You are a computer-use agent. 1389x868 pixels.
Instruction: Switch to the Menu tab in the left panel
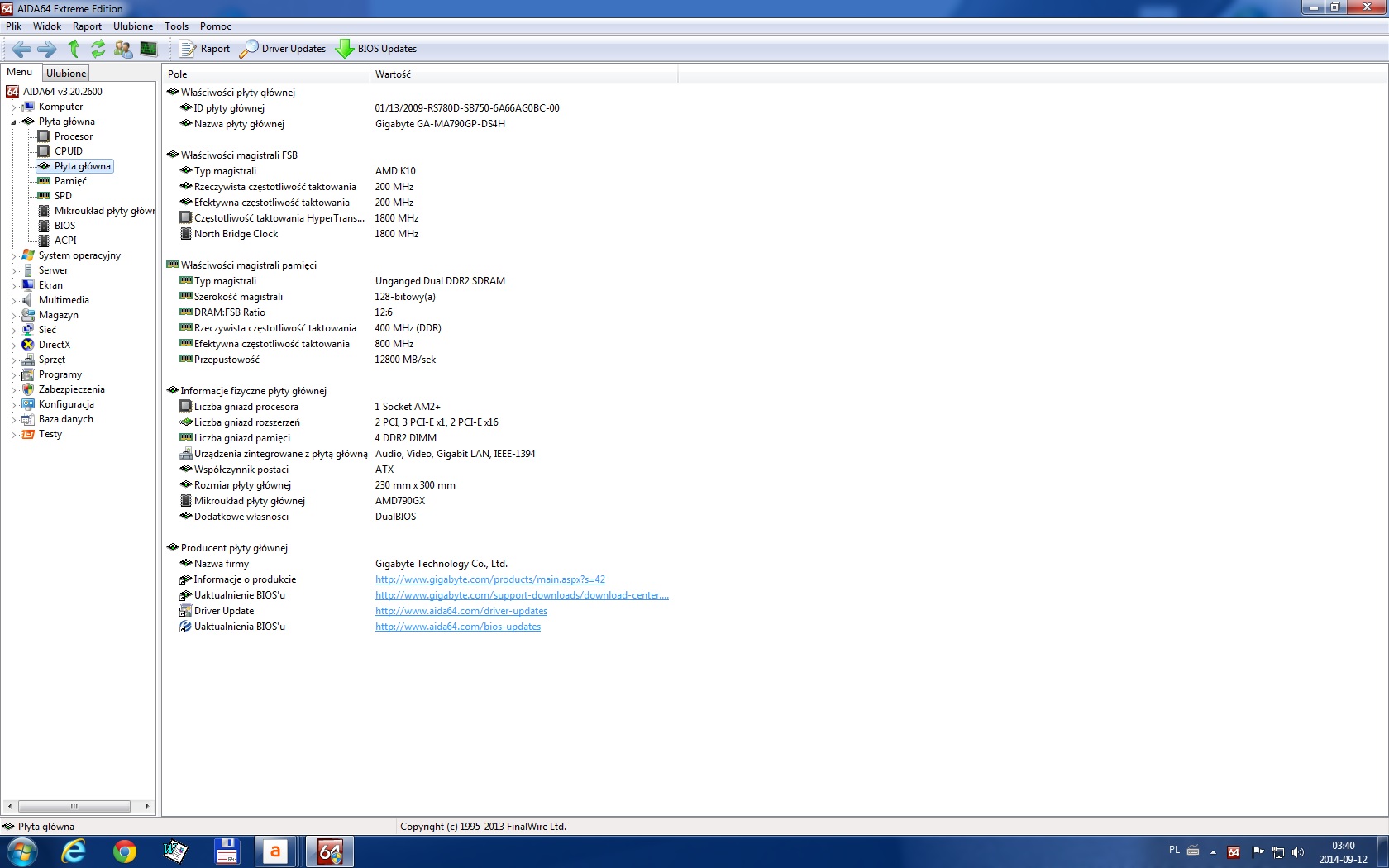(x=20, y=73)
